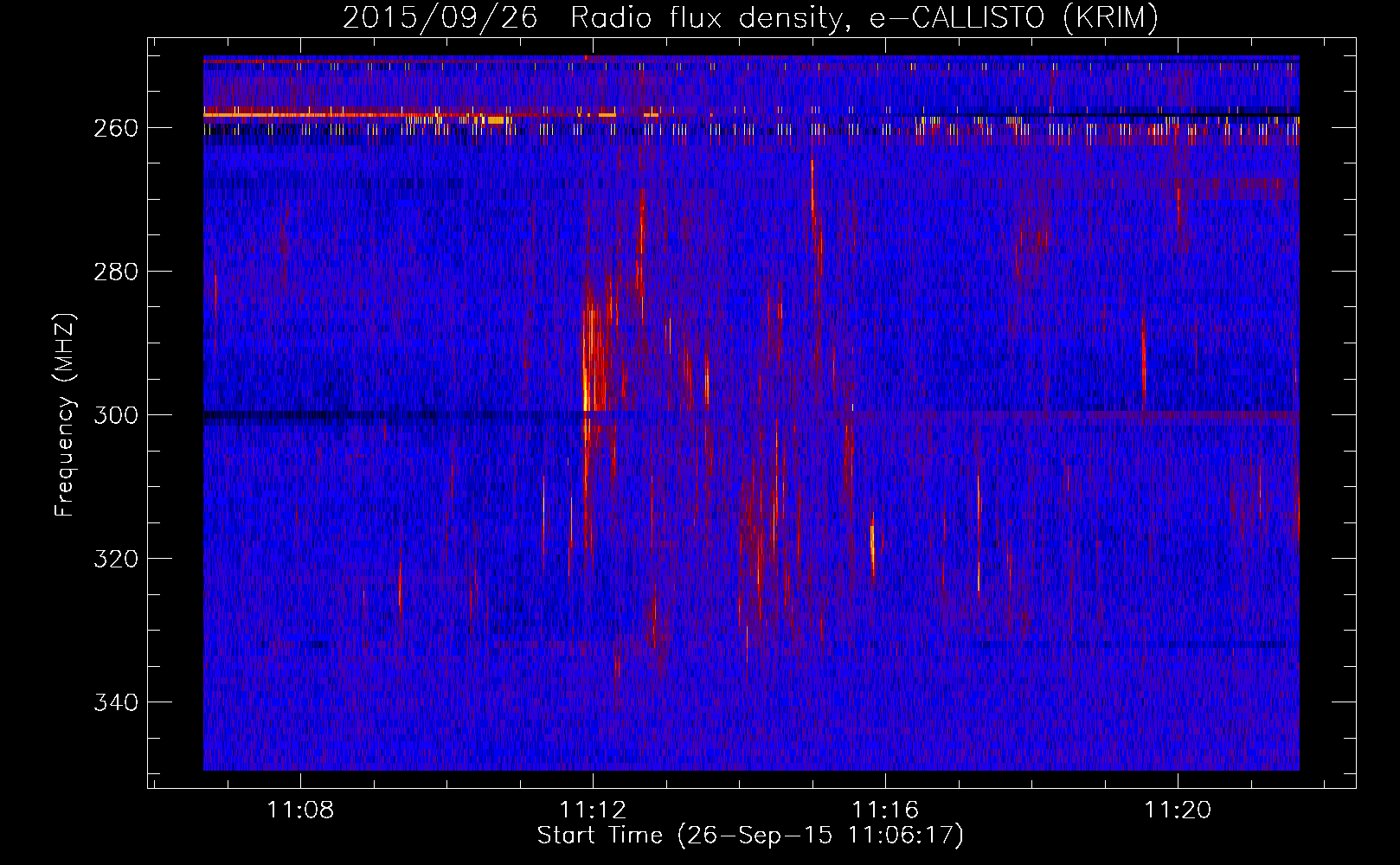Image resolution: width=1400 pixels, height=865 pixels.
Task: Click the 11:08 time tick label
Action: (x=300, y=811)
